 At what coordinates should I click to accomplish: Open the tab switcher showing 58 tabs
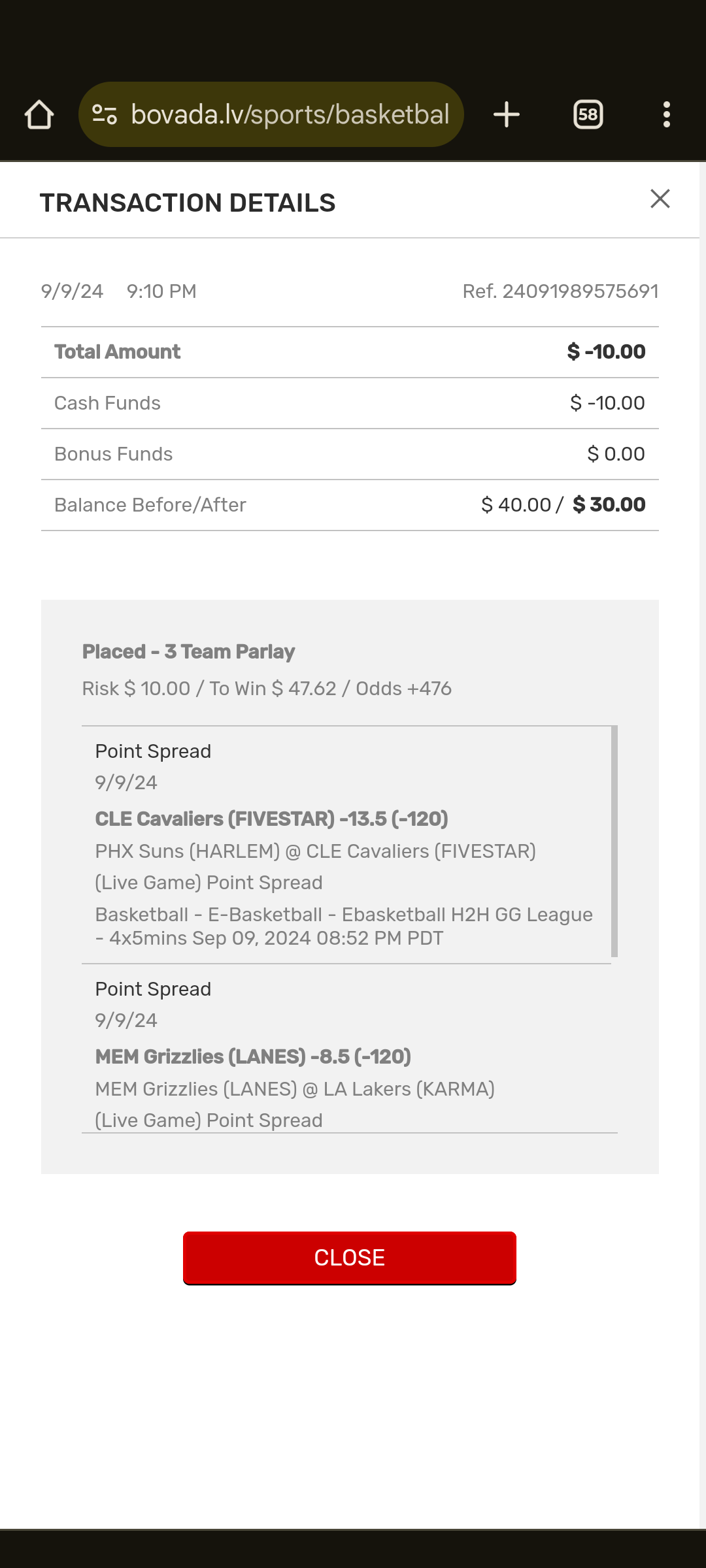(588, 115)
